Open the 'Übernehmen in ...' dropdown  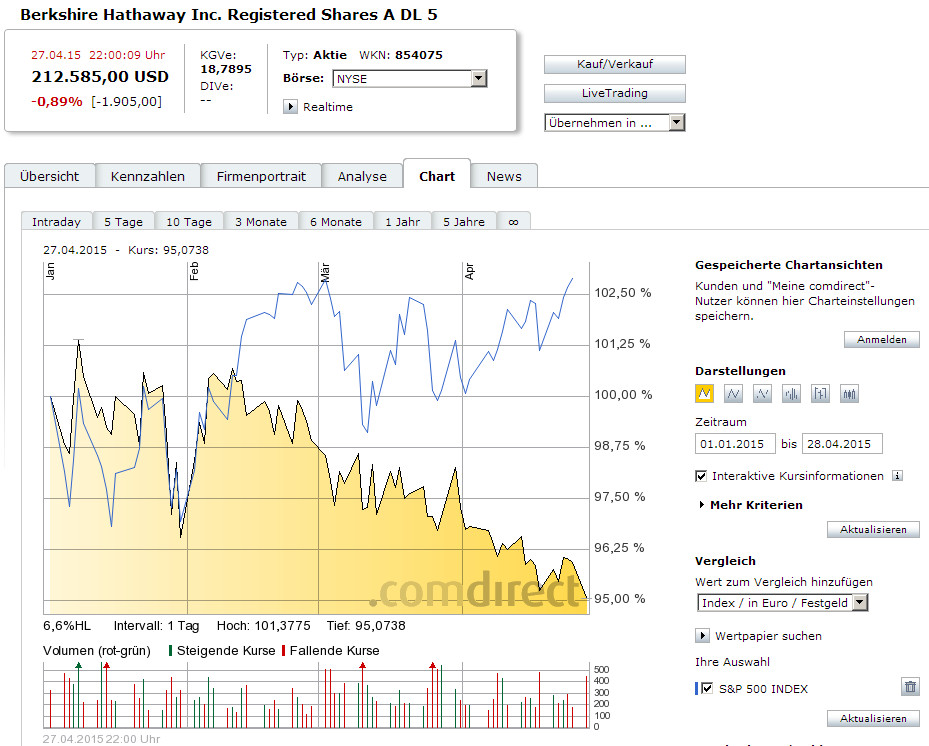tap(676, 123)
